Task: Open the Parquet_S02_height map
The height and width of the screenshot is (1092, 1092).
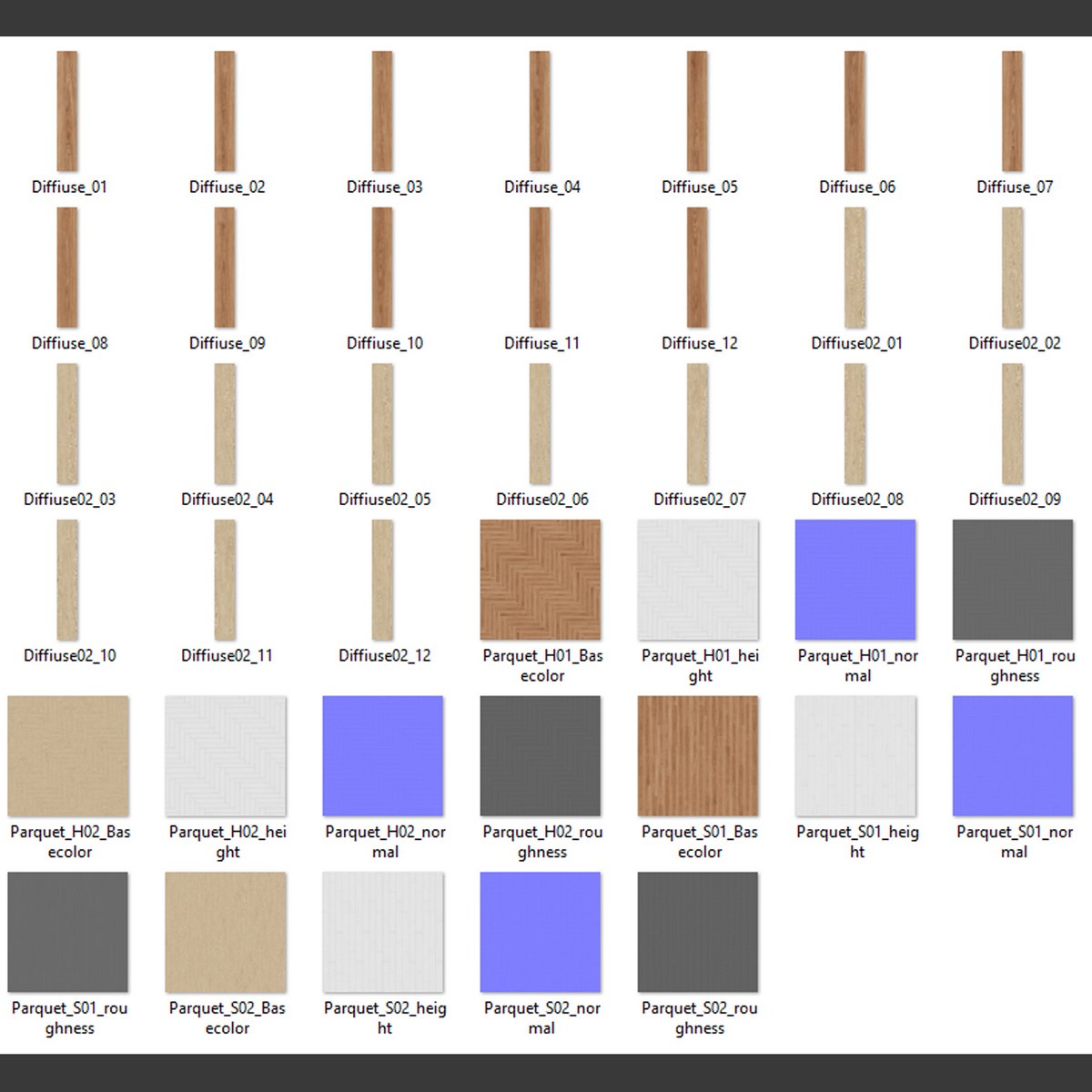Action: [383, 932]
